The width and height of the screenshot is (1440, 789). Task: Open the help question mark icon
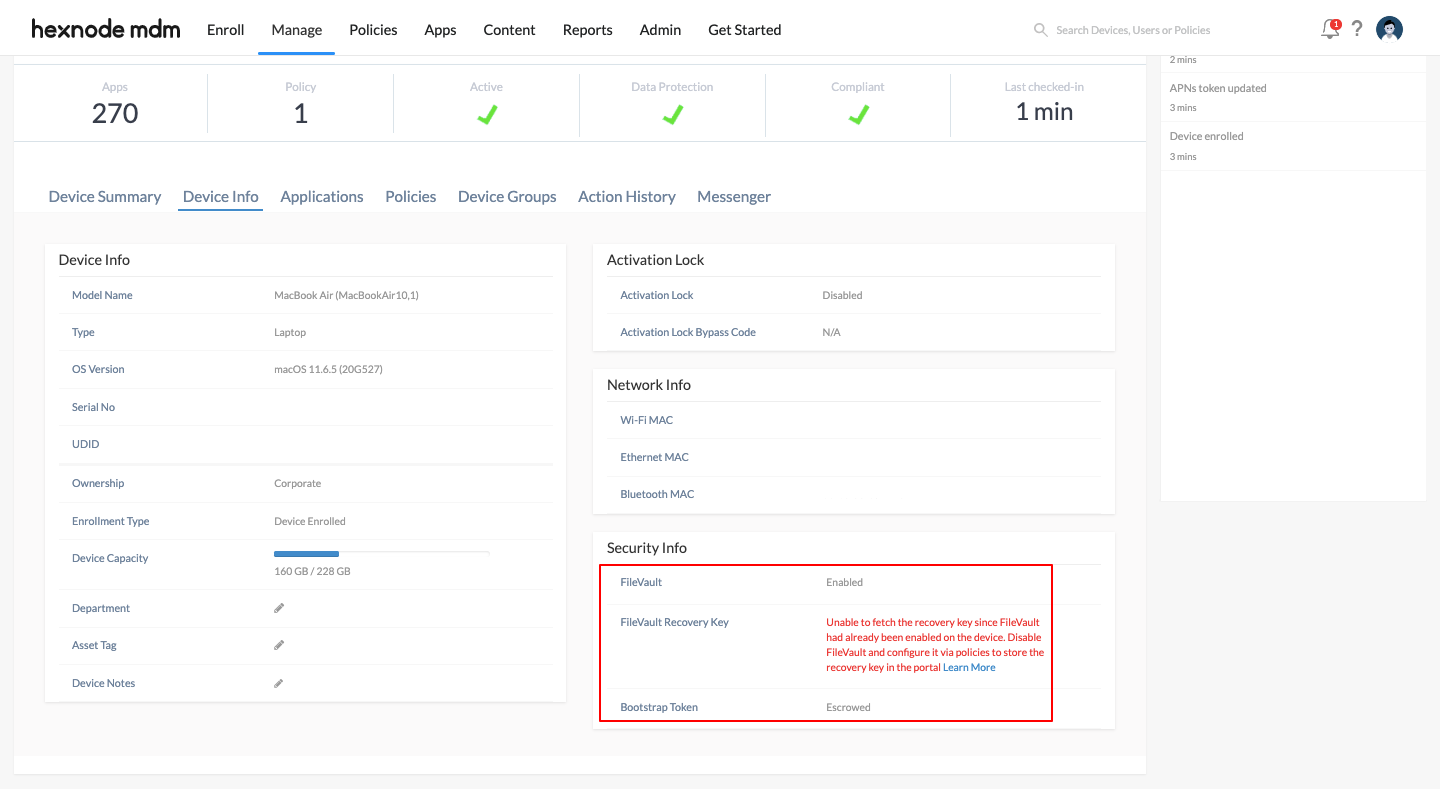tap(1357, 29)
